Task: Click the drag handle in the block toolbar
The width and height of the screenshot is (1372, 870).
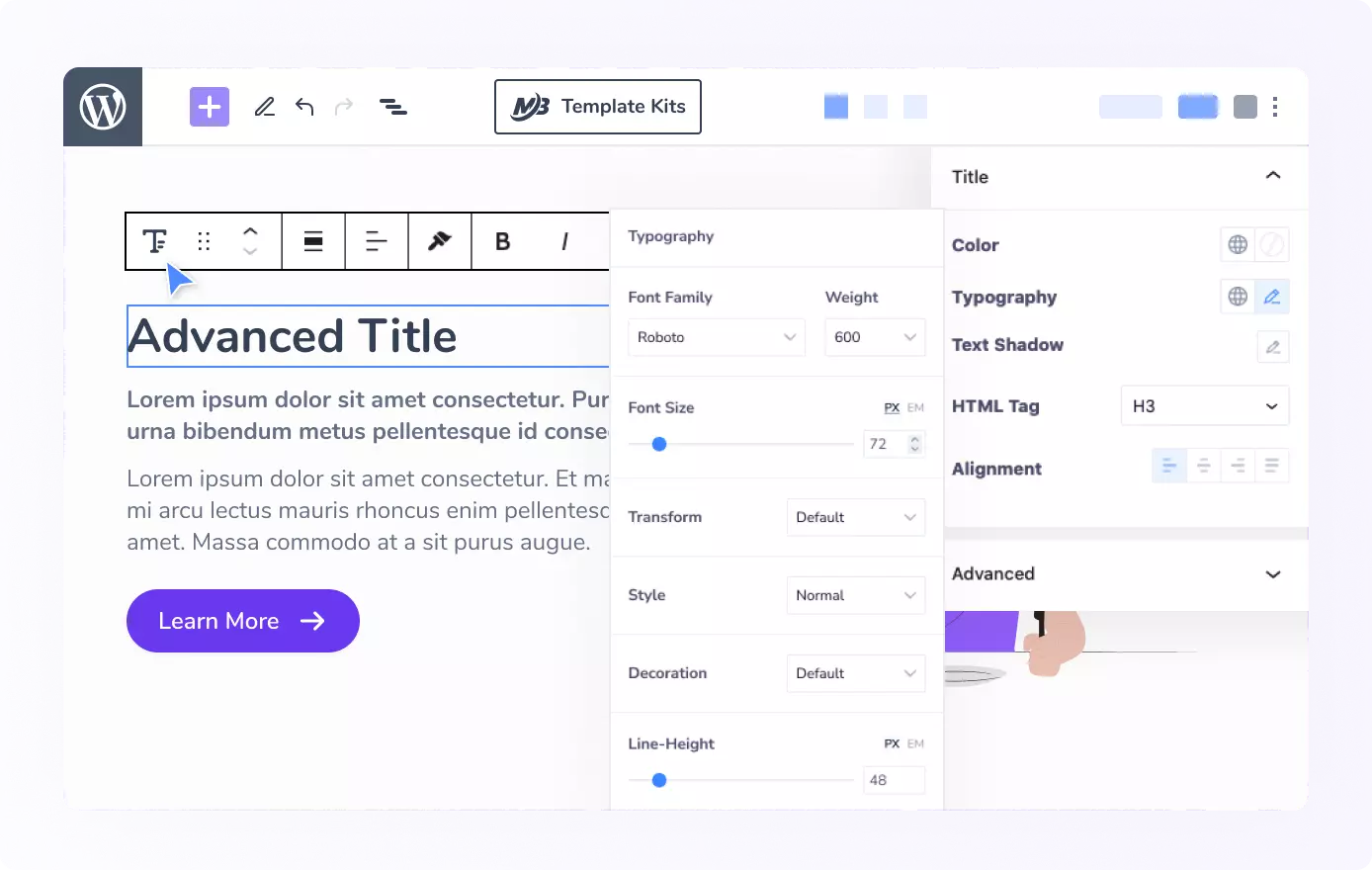Action: pyautogui.click(x=203, y=240)
